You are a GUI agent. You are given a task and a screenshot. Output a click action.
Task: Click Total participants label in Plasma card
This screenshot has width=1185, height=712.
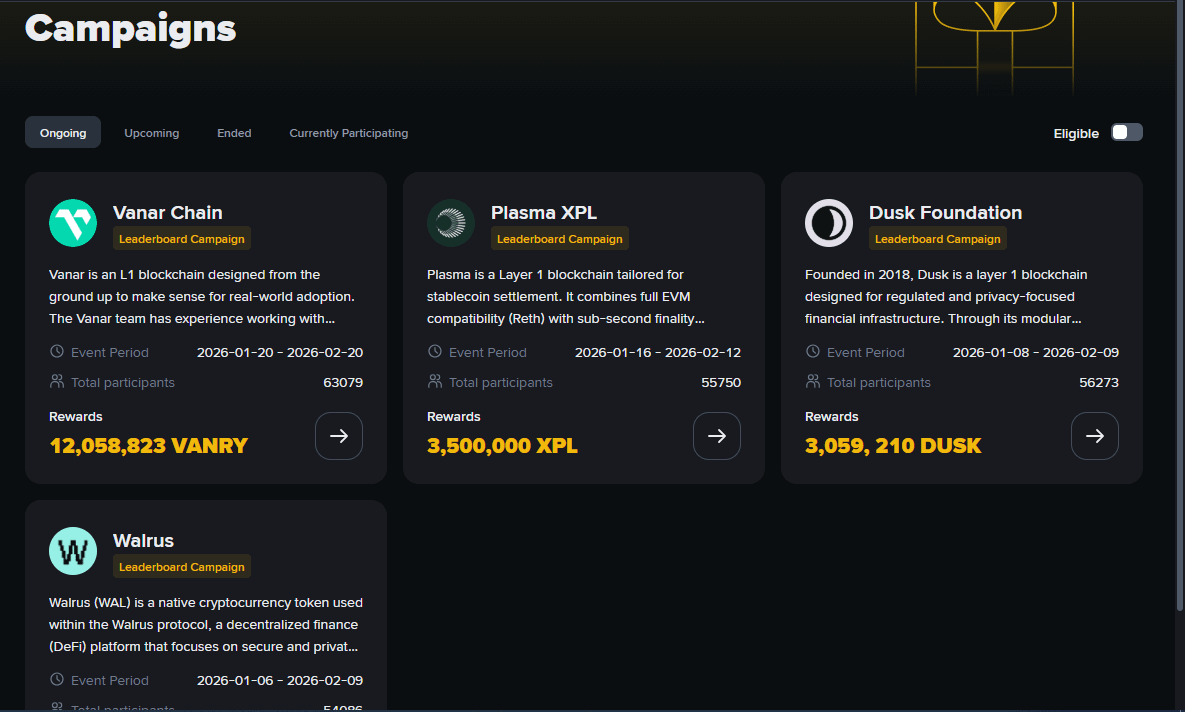click(x=500, y=382)
